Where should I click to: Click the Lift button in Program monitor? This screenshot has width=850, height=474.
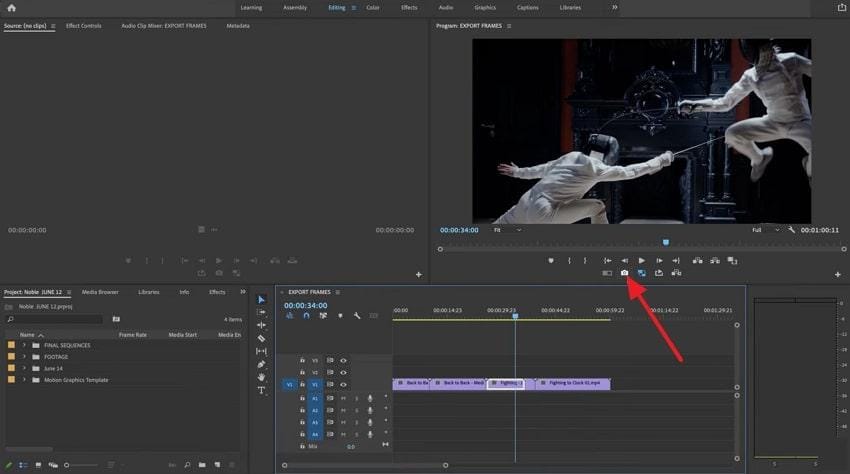tap(698, 261)
